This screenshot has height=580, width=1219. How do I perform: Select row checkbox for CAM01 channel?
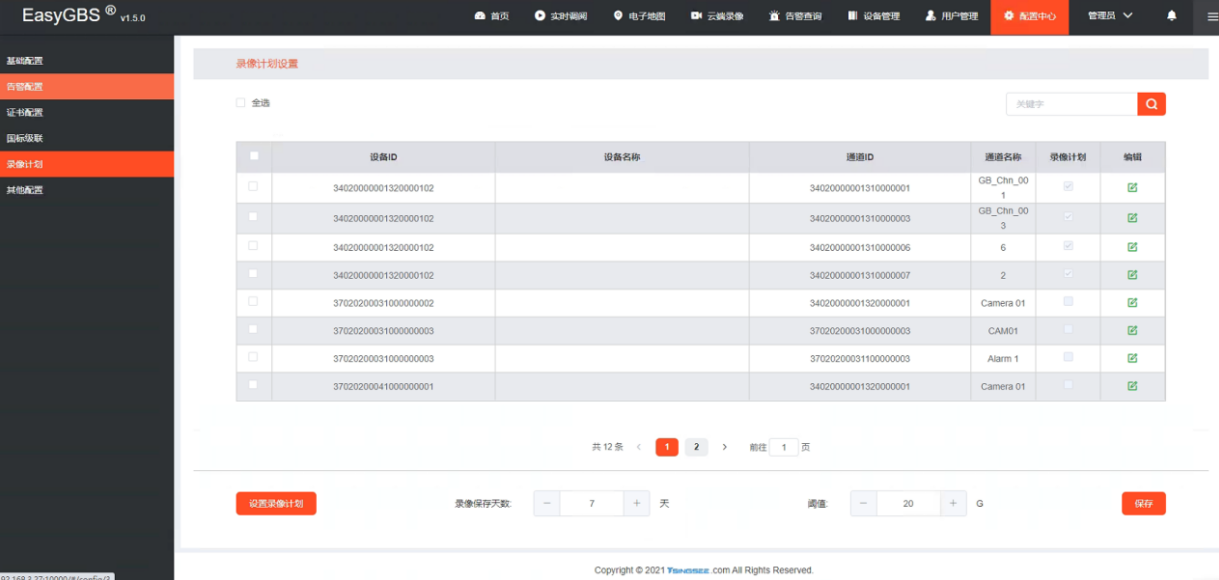pyautogui.click(x=253, y=328)
